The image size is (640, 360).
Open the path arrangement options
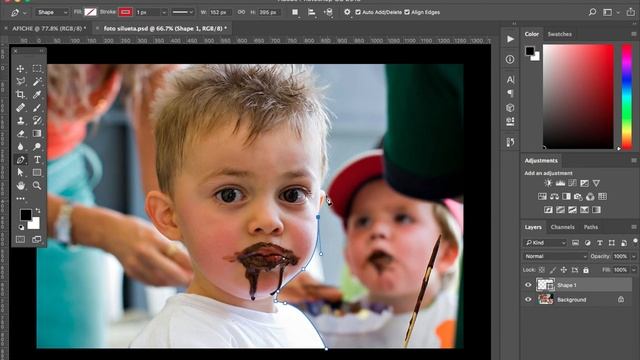pyautogui.click(x=329, y=12)
